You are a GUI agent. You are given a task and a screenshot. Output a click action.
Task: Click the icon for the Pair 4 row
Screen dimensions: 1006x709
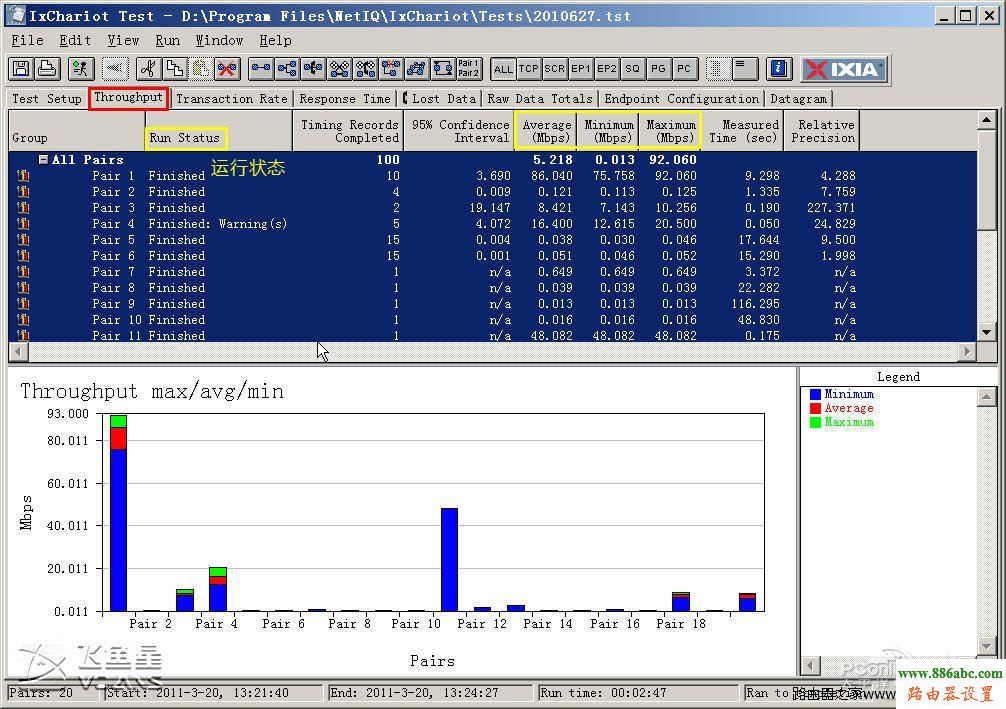(x=24, y=224)
